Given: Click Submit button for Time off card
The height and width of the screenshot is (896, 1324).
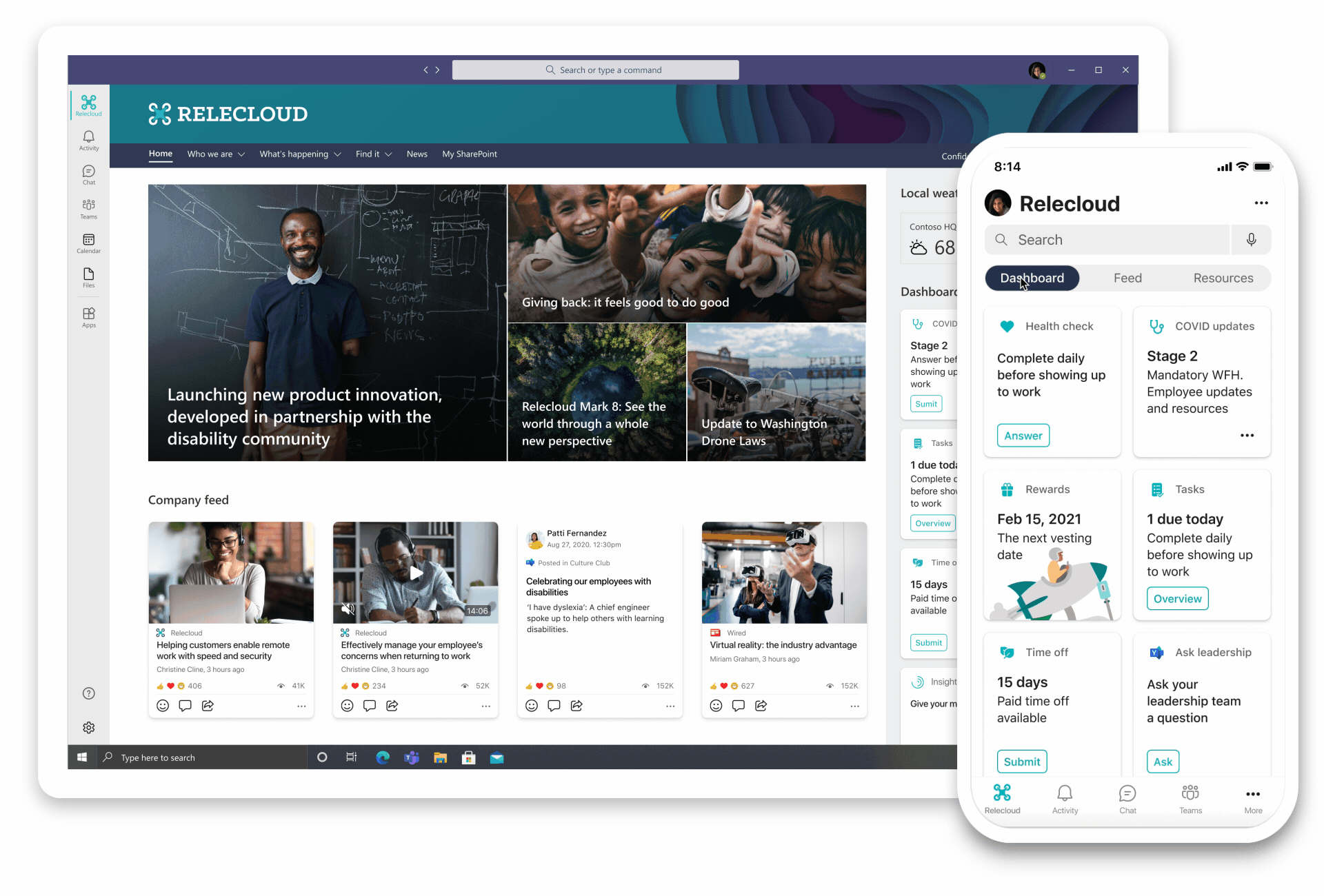Looking at the screenshot, I should [x=1022, y=761].
